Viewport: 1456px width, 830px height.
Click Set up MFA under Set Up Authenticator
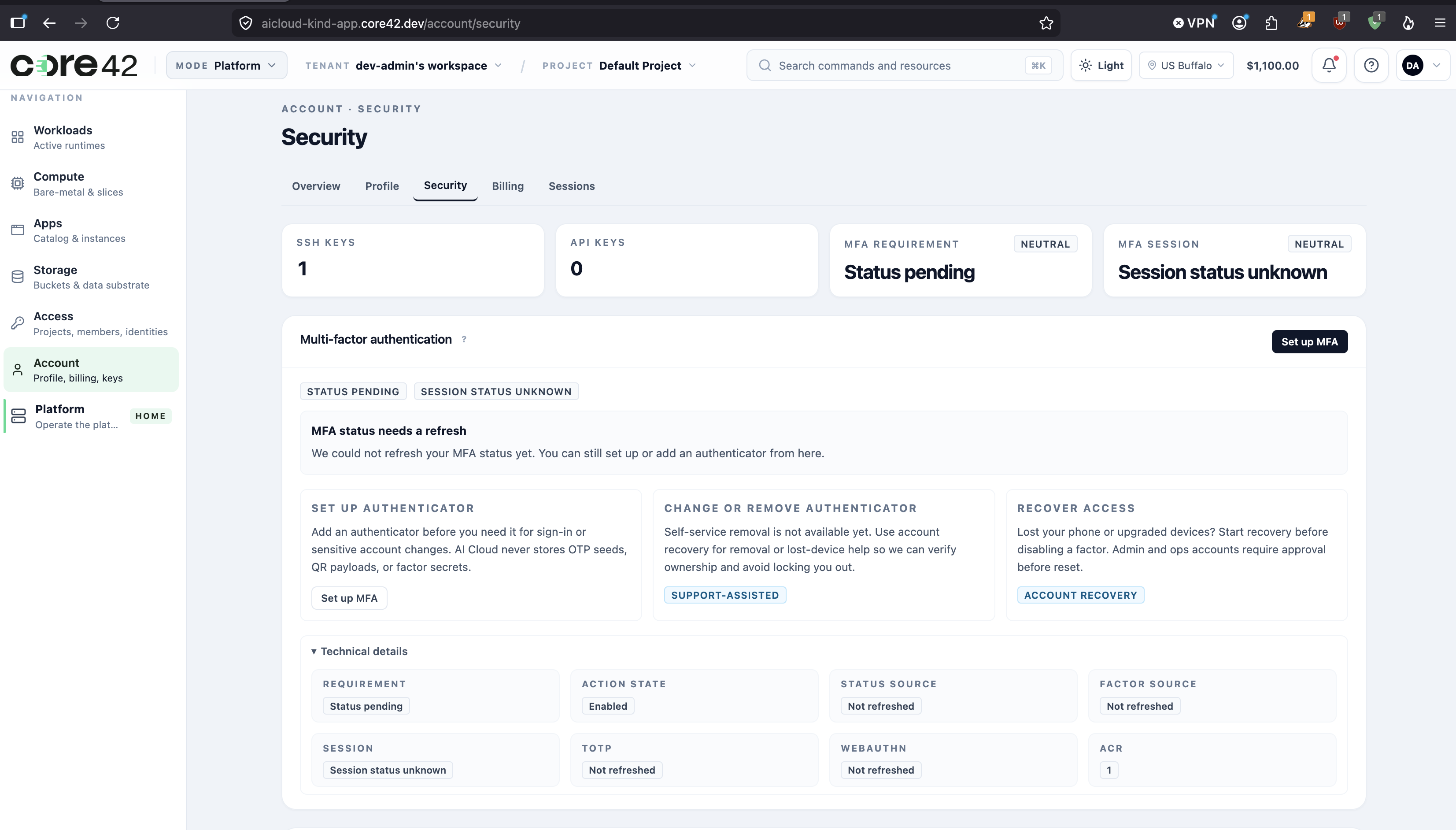click(x=349, y=598)
